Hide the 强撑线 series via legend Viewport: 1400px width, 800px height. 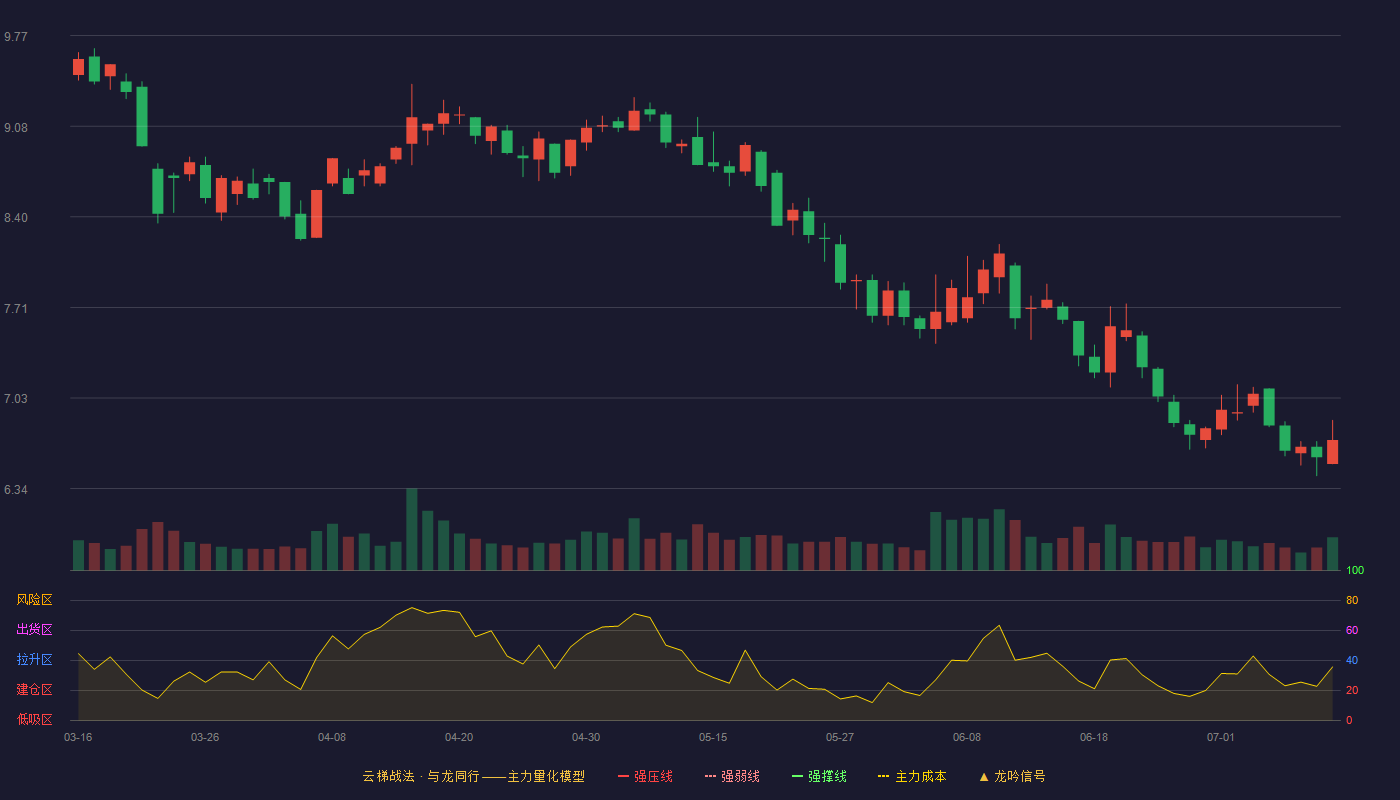point(819,776)
